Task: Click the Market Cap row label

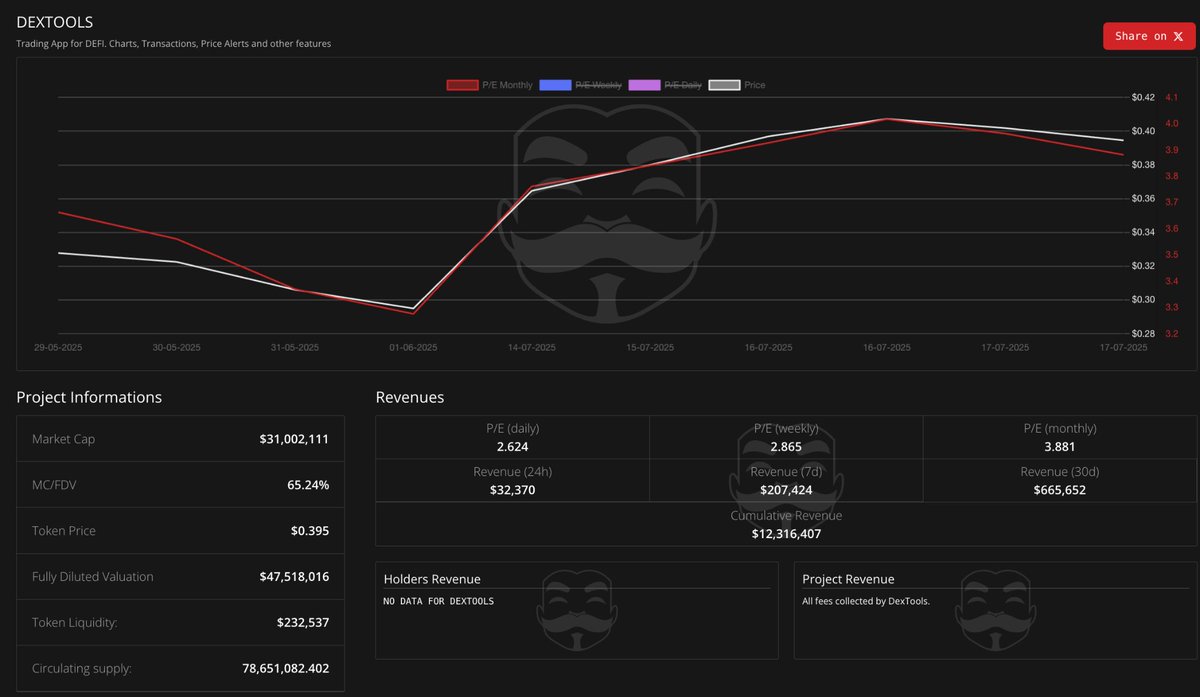Action: (x=63, y=439)
